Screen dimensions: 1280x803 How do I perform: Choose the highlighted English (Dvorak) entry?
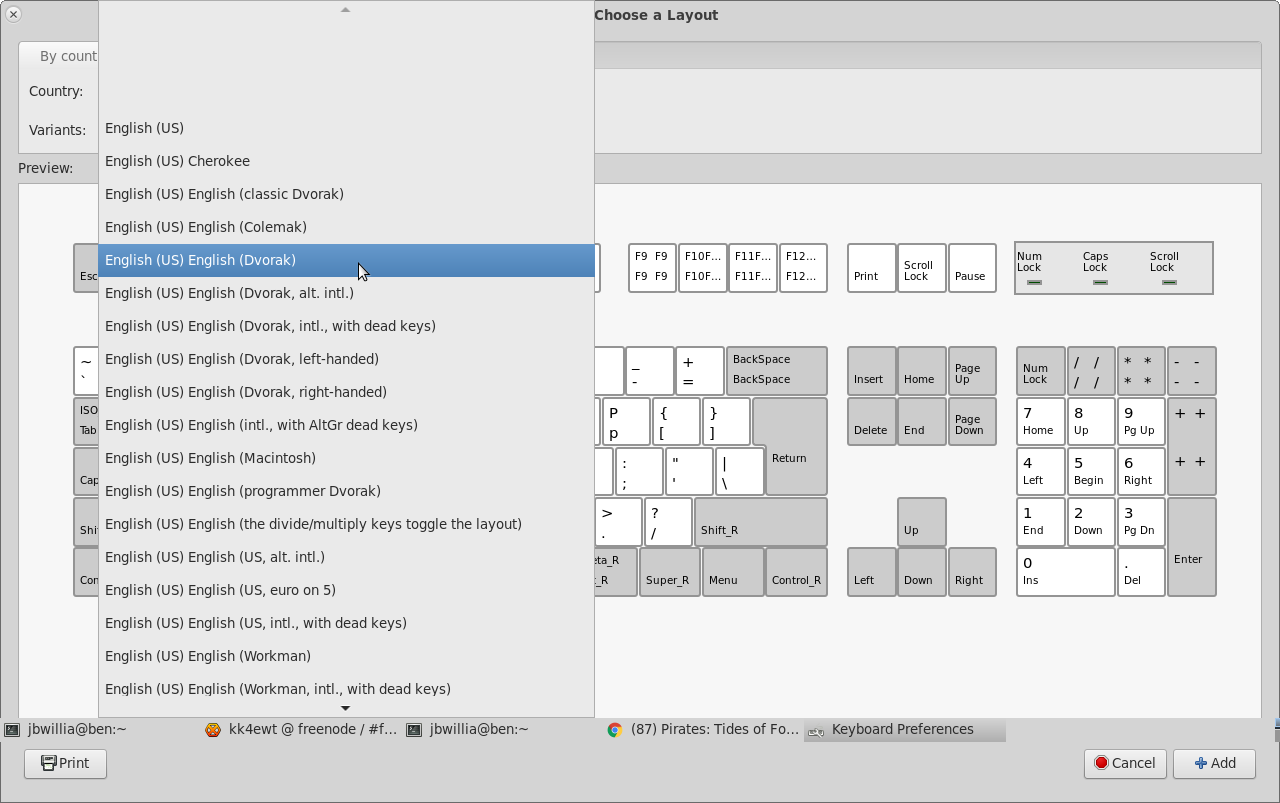[x=346, y=260]
